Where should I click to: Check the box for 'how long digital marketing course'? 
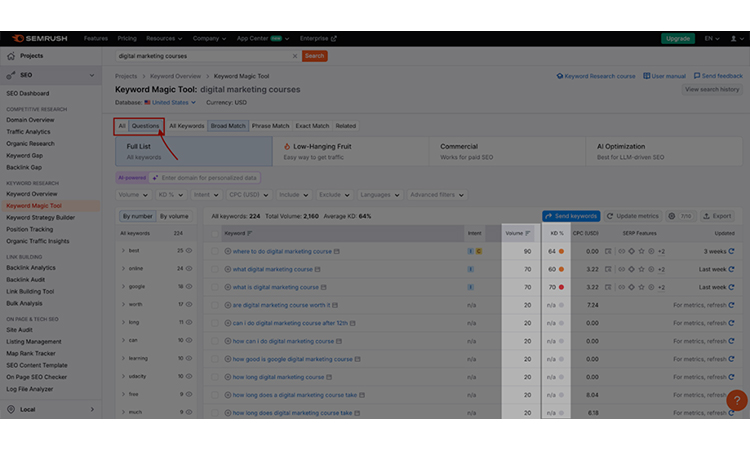pos(215,377)
